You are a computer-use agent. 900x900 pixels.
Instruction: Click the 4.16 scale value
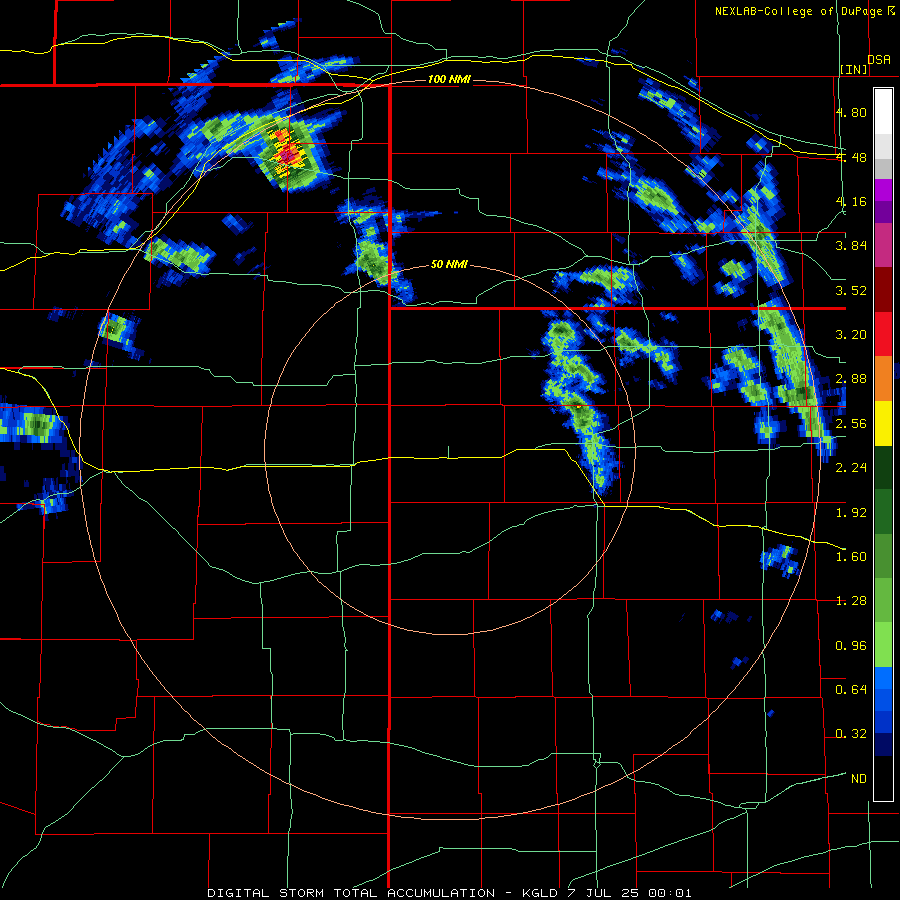(x=851, y=201)
